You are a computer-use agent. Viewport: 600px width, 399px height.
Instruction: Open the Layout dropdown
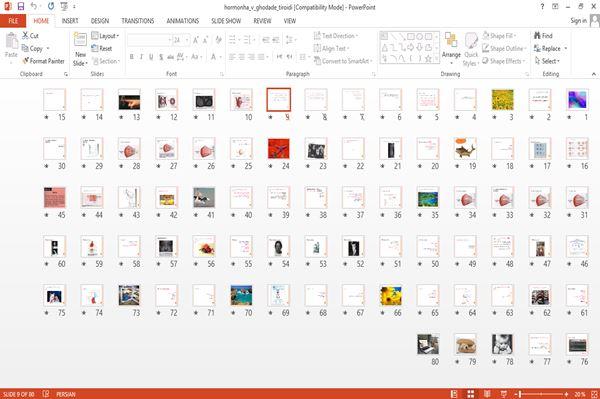(105, 36)
